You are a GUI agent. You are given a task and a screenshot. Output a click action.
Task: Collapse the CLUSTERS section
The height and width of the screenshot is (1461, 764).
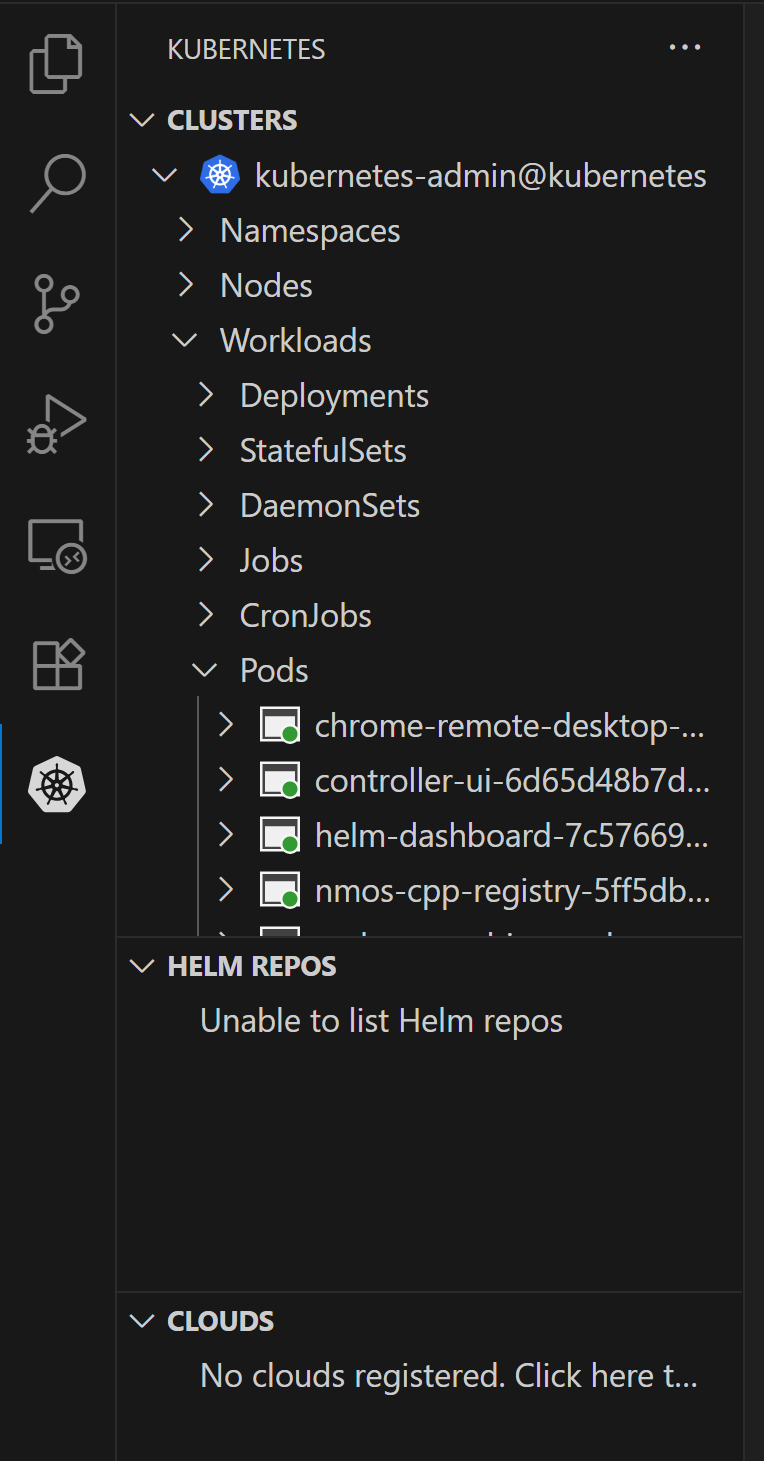point(143,120)
